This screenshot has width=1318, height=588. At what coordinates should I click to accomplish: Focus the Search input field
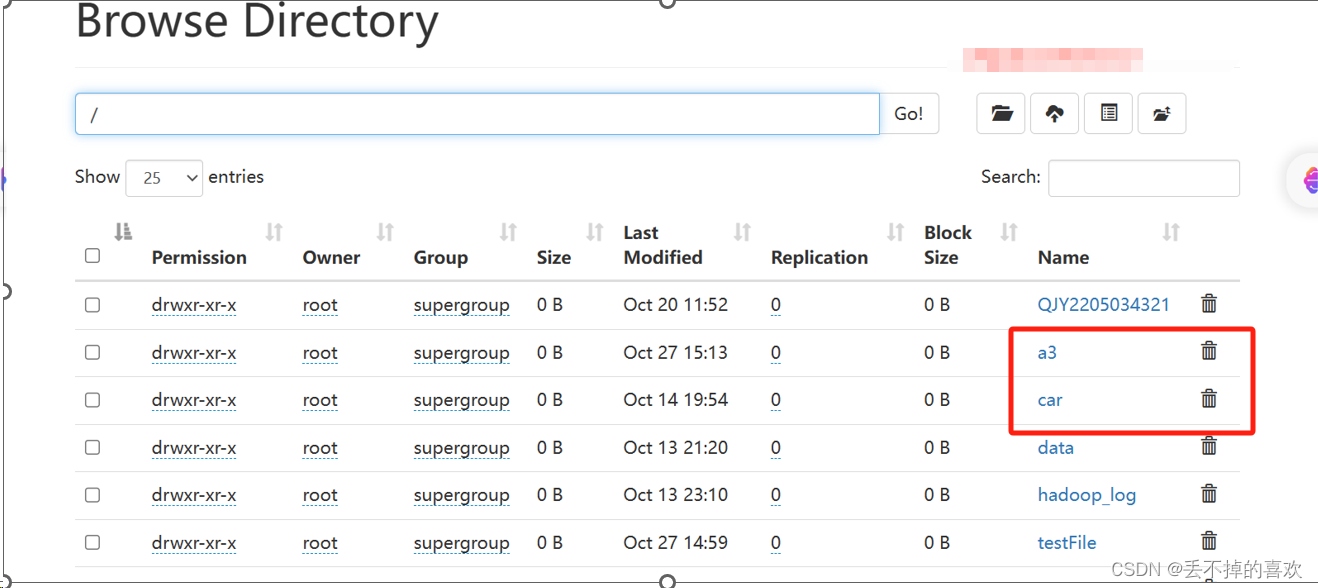click(x=1143, y=178)
